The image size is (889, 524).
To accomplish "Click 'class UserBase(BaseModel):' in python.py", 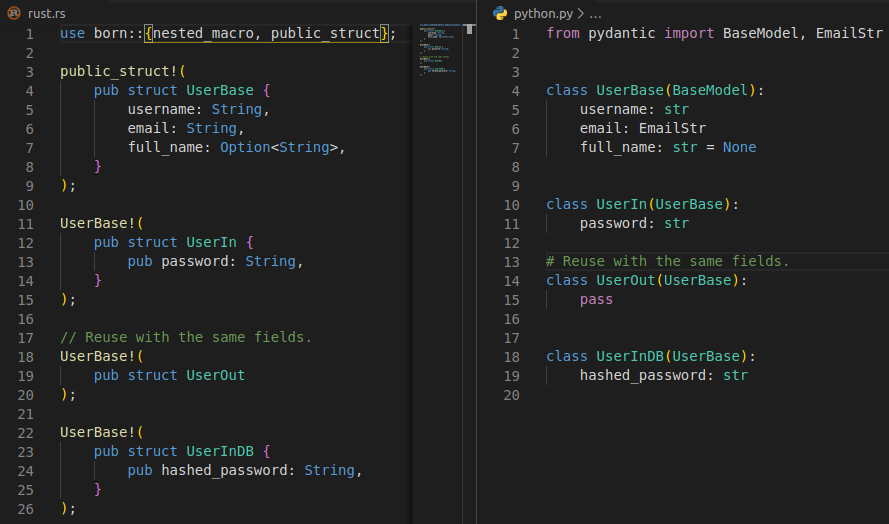I will coord(655,91).
